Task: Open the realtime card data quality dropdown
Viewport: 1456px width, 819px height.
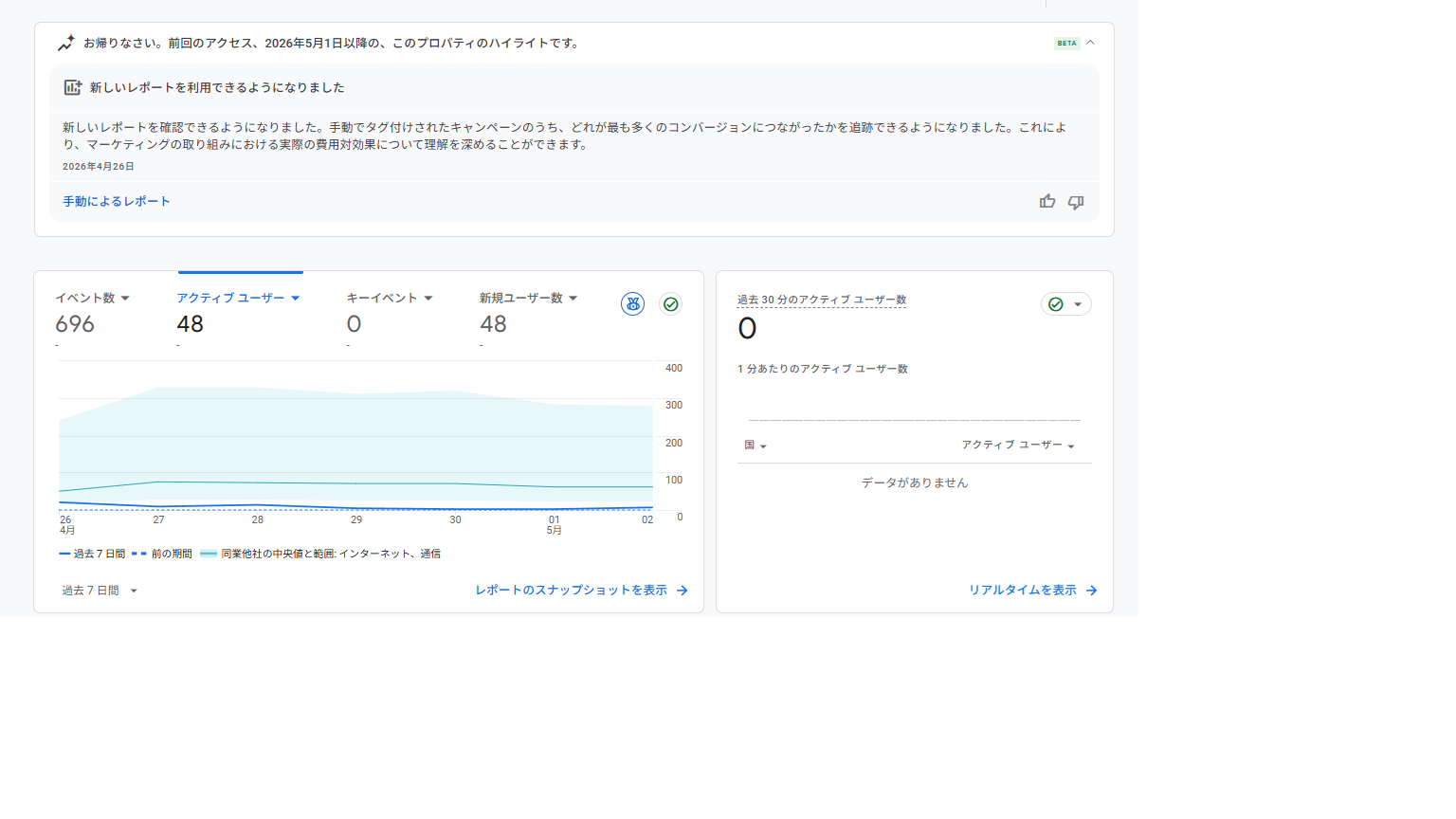Action: [x=1066, y=304]
